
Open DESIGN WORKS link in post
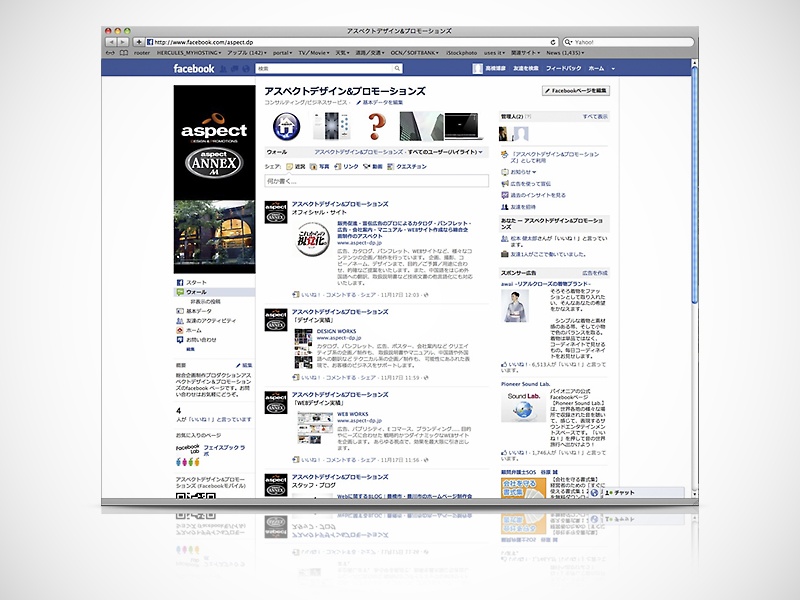(x=336, y=331)
